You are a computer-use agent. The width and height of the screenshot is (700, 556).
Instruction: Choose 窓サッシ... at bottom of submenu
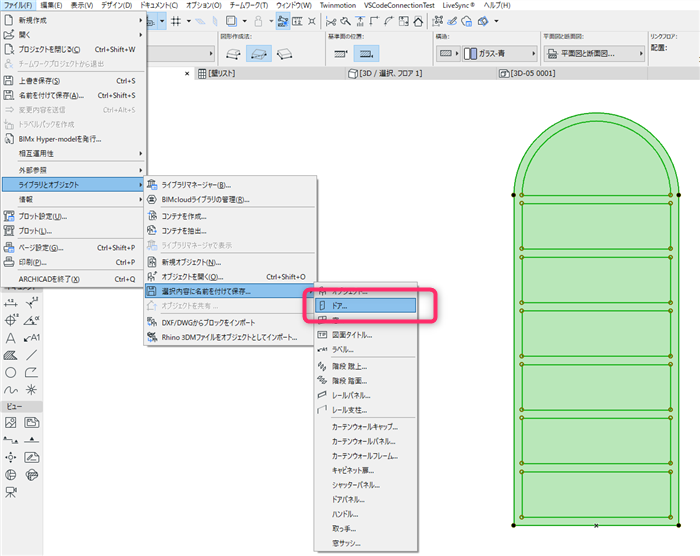(x=366, y=543)
